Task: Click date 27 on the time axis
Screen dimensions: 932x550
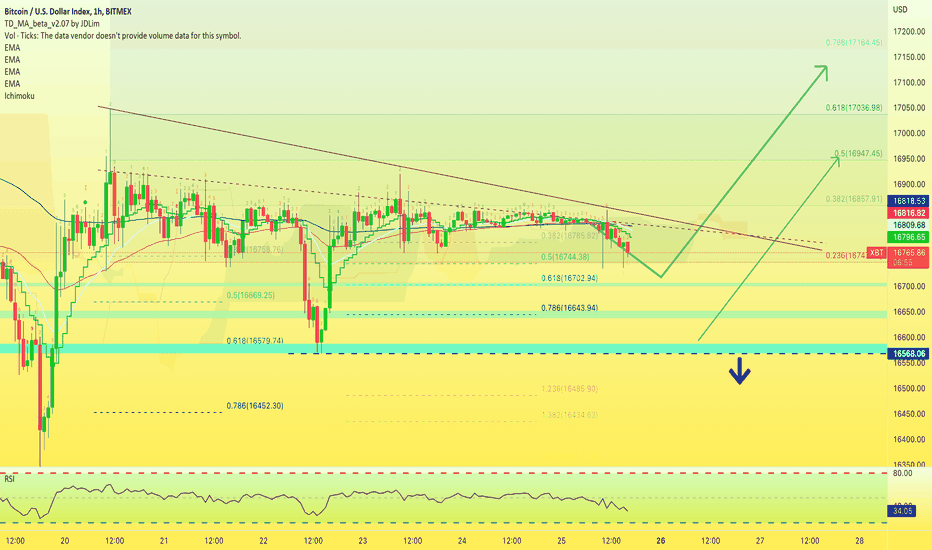Action: (760, 540)
